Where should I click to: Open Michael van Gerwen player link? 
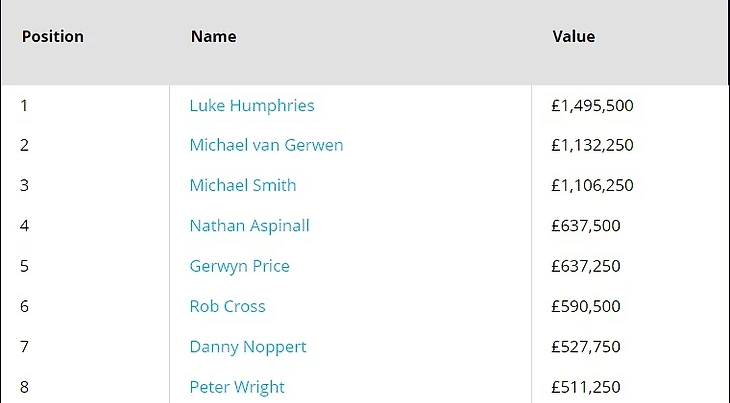click(x=266, y=145)
